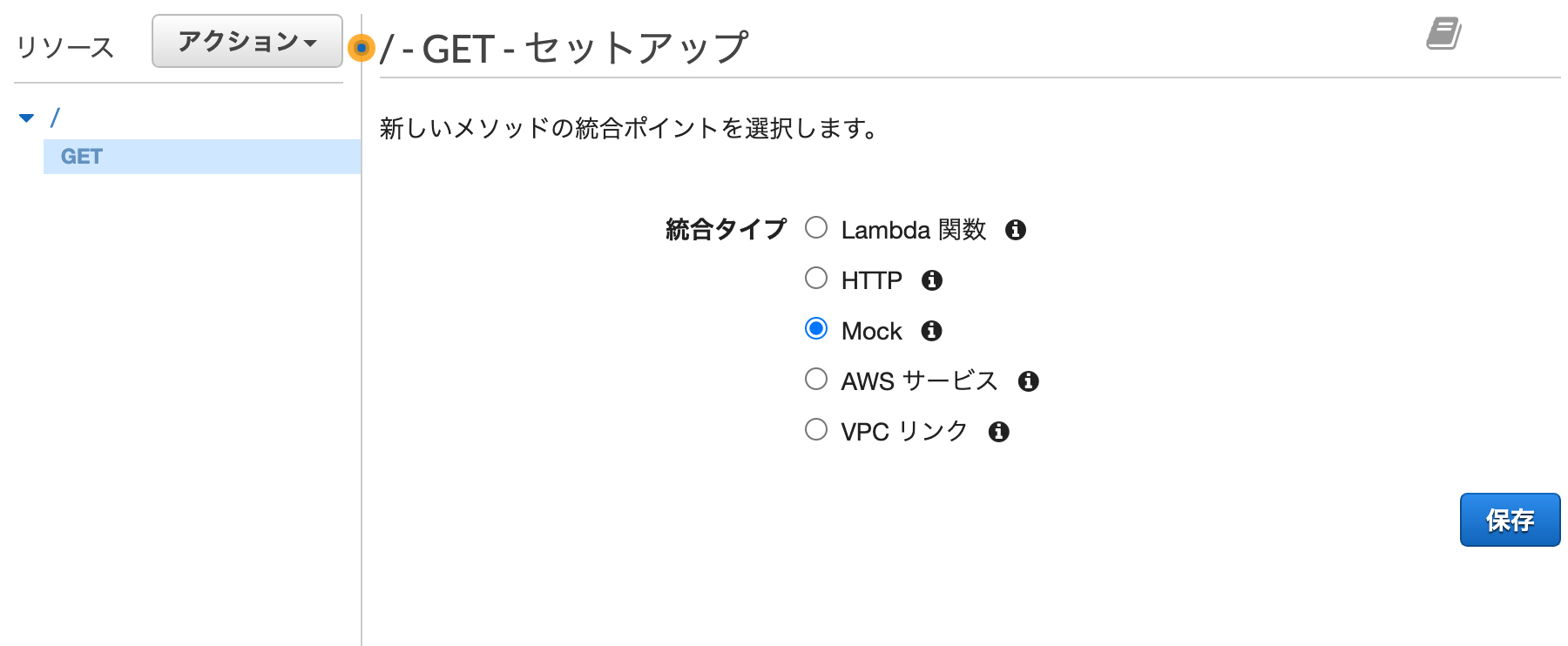
Task: Click info icon next to Lambda 関数
Action: pyautogui.click(x=1016, y=230)
